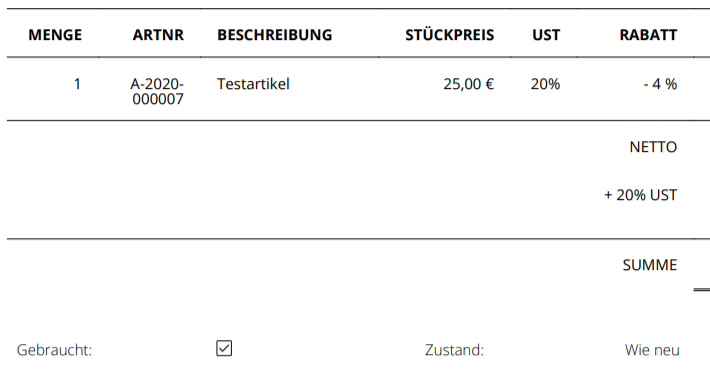Click the NETTO label
710x372 pixels.
(653, 147)
